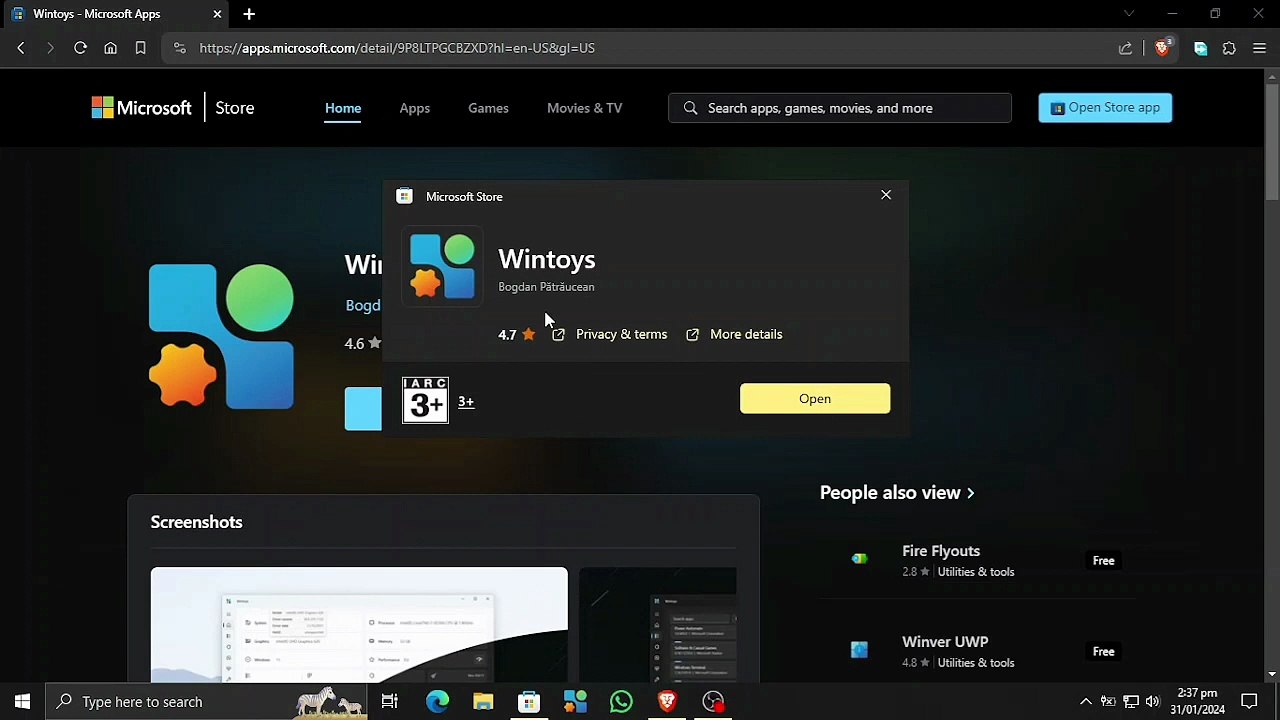This screenshot has width=1280, height=720.
Task: Click the taskbar search box
Action: pos(207,702)
